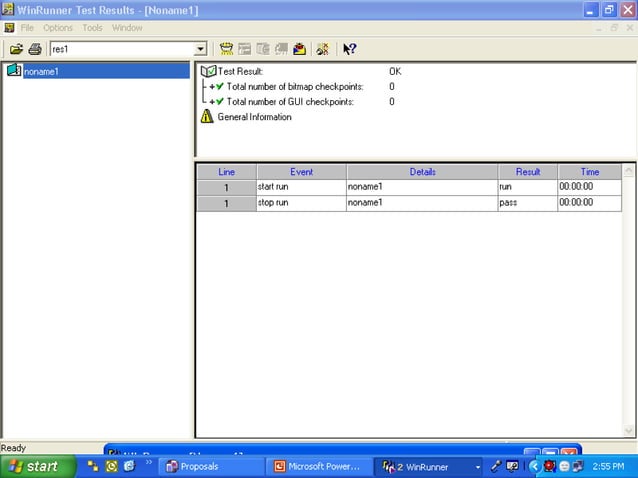638x478 pixels.
Task: Click the OK test result value
Action: point(395,72)
